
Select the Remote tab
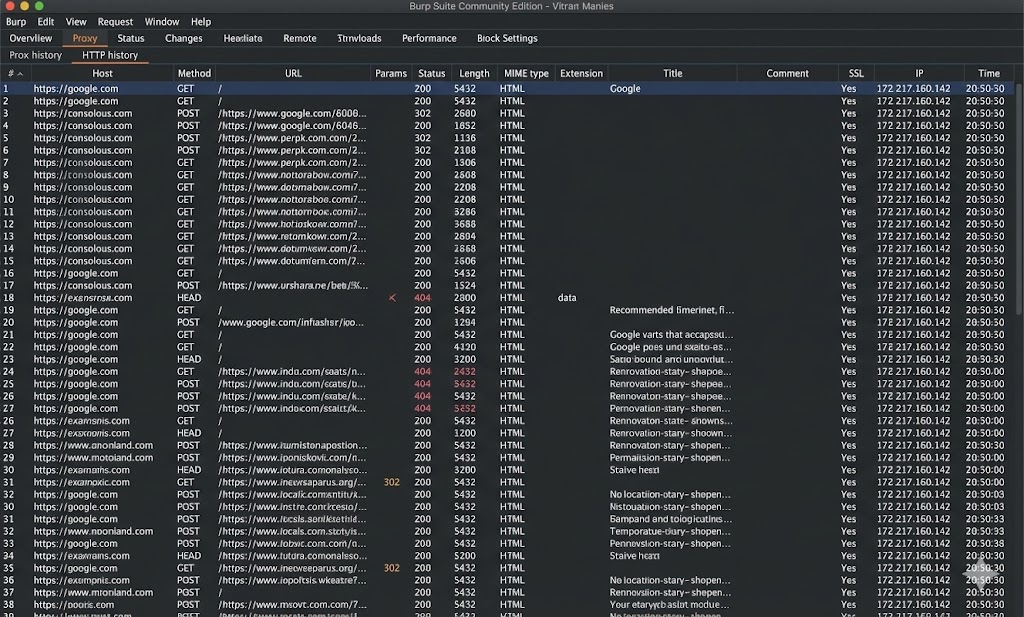(x=300, y=38)
